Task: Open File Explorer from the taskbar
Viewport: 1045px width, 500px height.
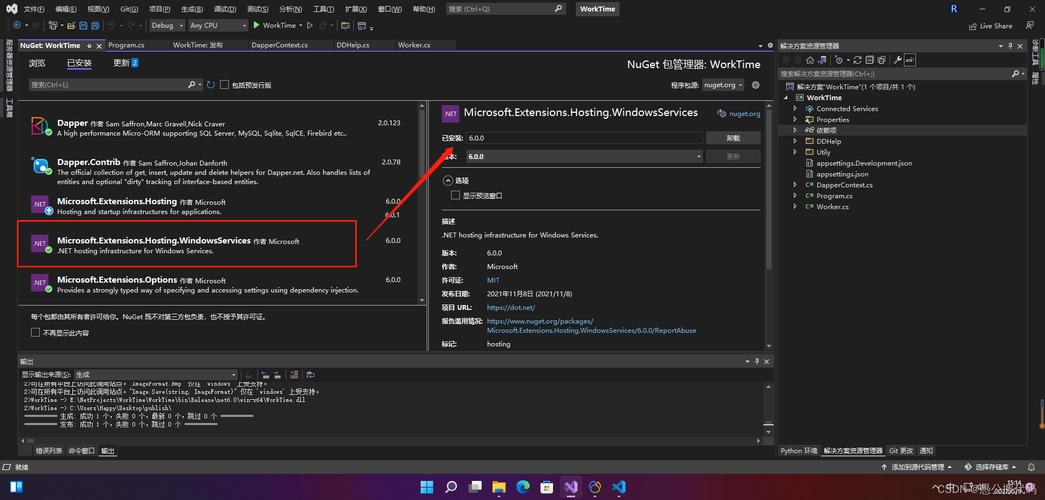Action: (x=499, y=486)
